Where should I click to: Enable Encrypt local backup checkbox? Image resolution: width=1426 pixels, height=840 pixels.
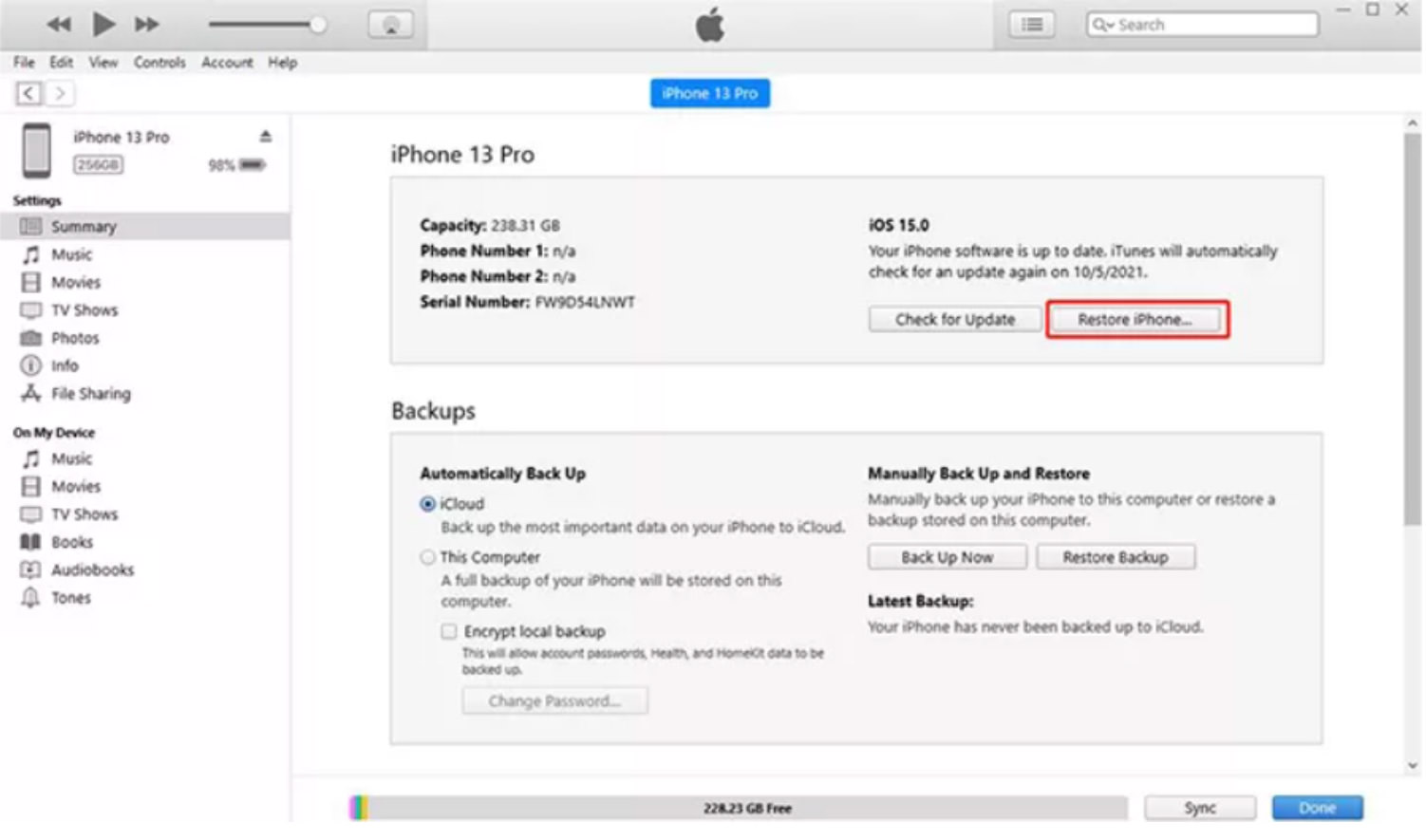click(449, 631)
